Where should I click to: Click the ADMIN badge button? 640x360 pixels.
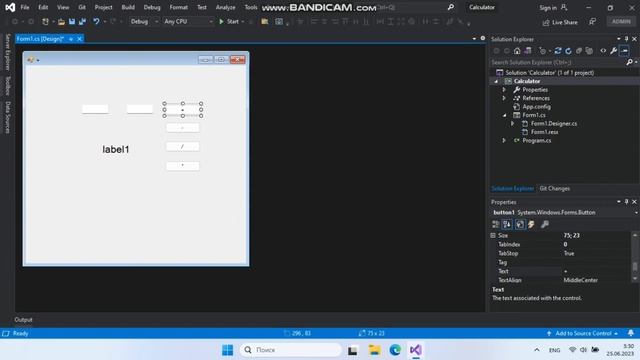coord(621,21)
